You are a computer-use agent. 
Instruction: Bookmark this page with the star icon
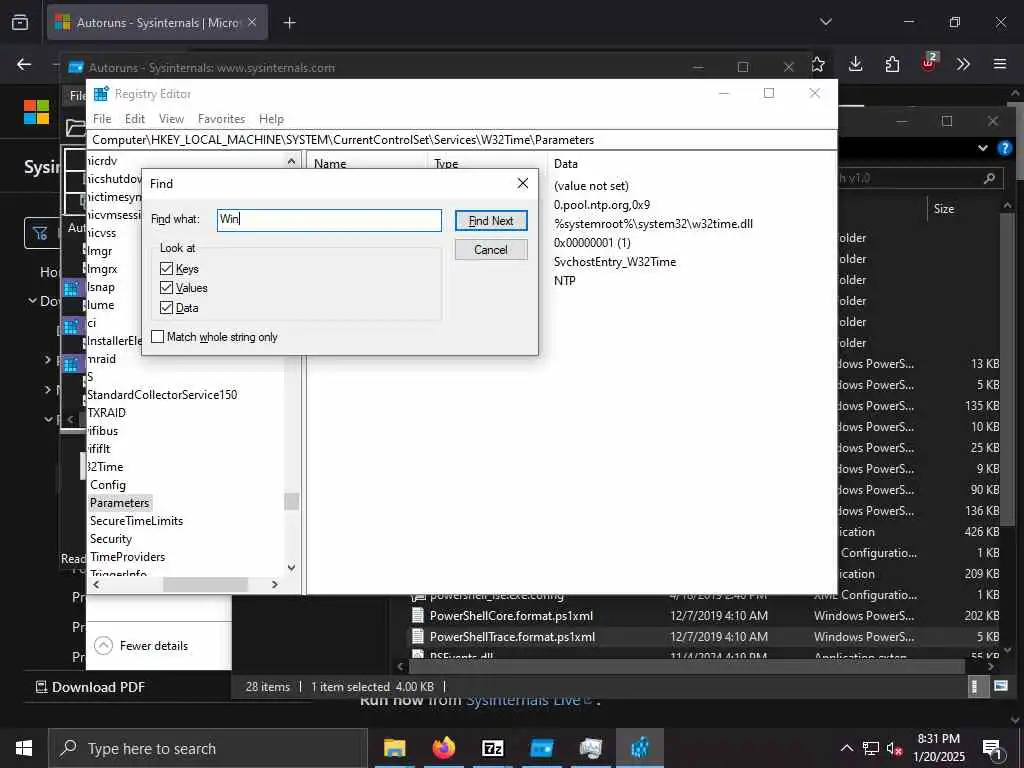pos(818,64)
